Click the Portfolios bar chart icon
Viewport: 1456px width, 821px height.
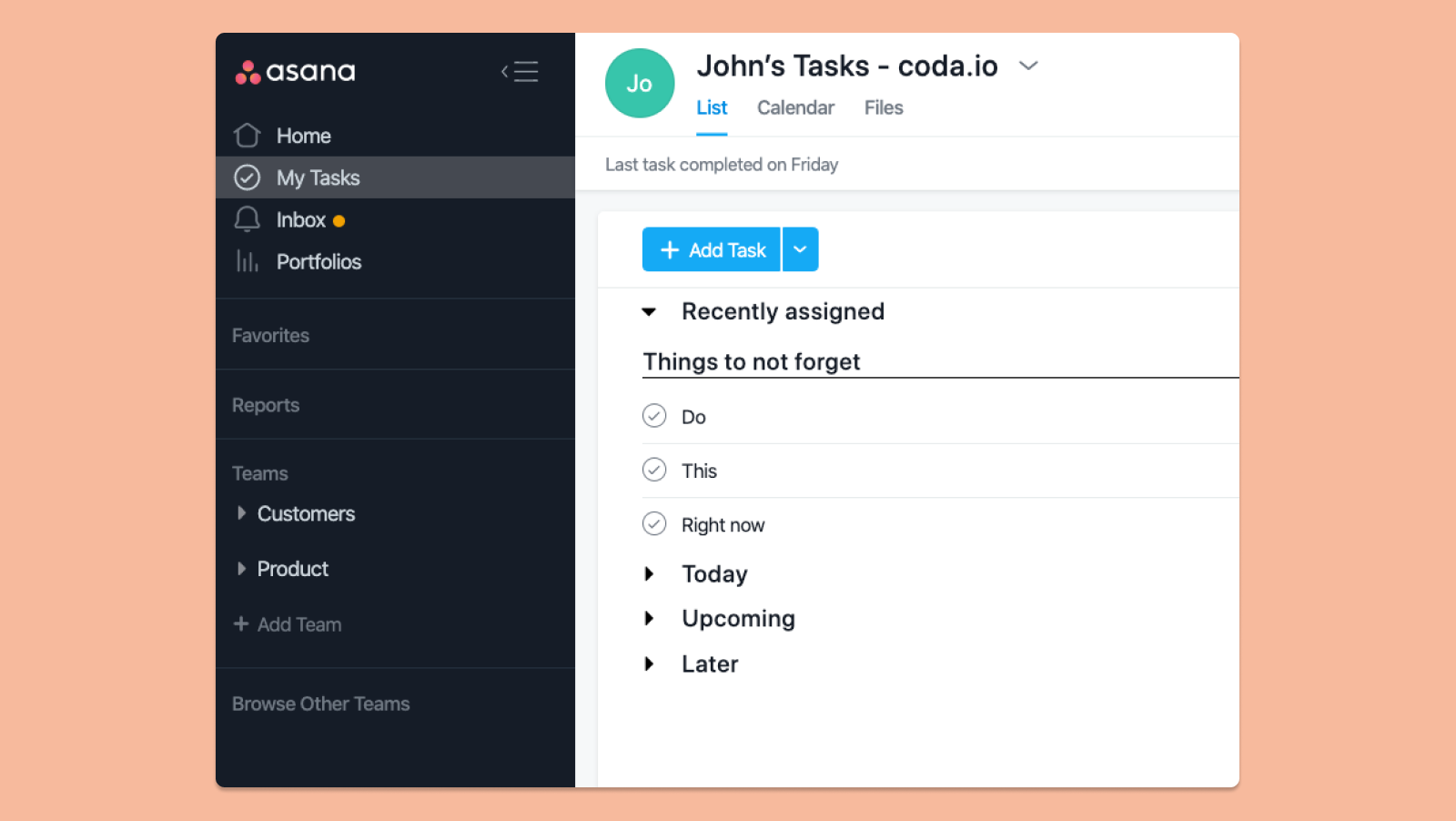pyautogui.click(x=247, y=261)
